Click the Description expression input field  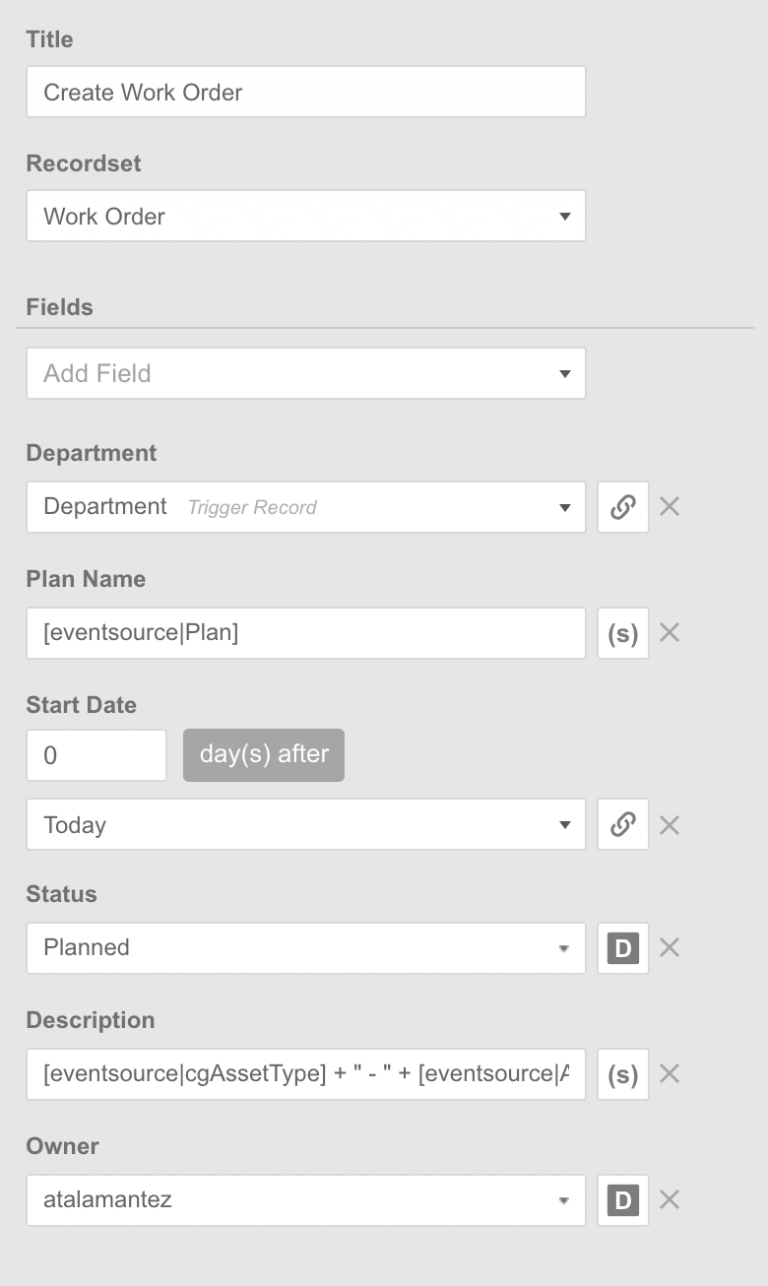(305, 1073)
